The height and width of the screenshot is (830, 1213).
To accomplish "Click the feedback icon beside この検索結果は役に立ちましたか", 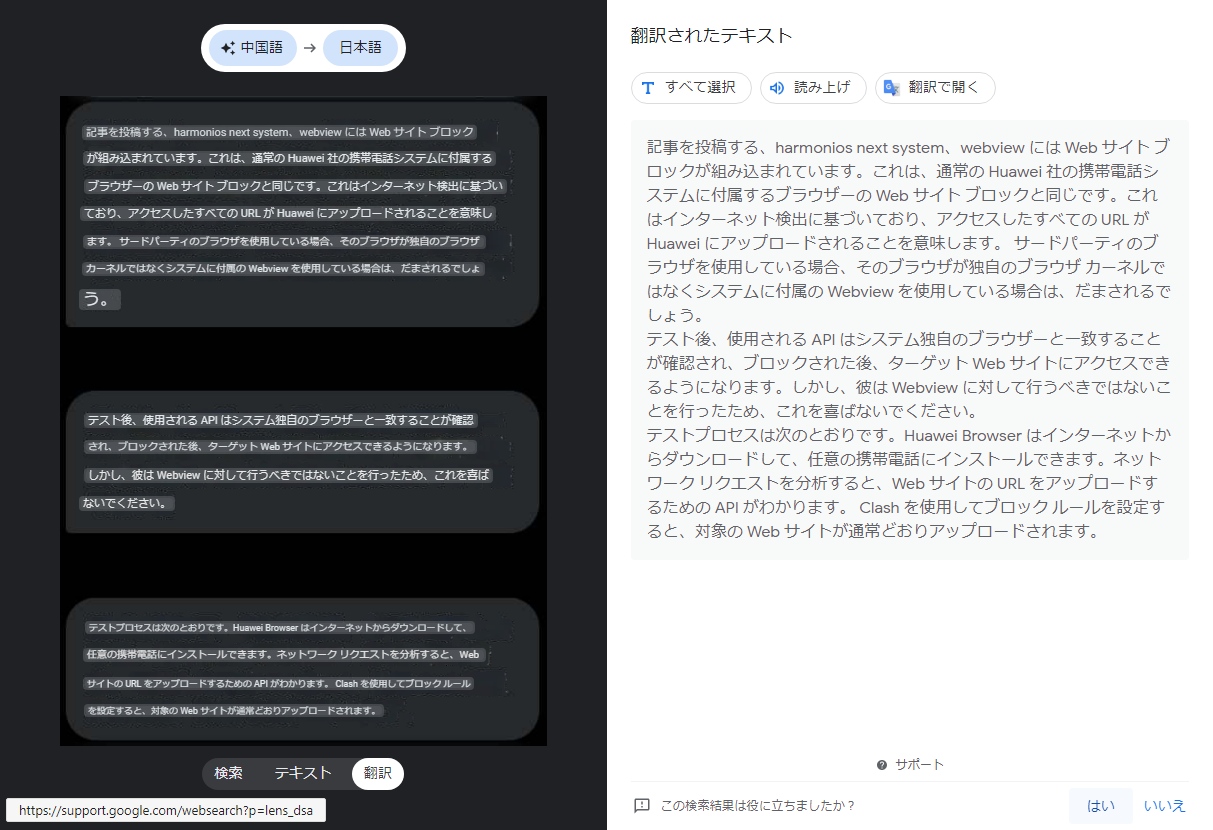I will click(642, 806).
